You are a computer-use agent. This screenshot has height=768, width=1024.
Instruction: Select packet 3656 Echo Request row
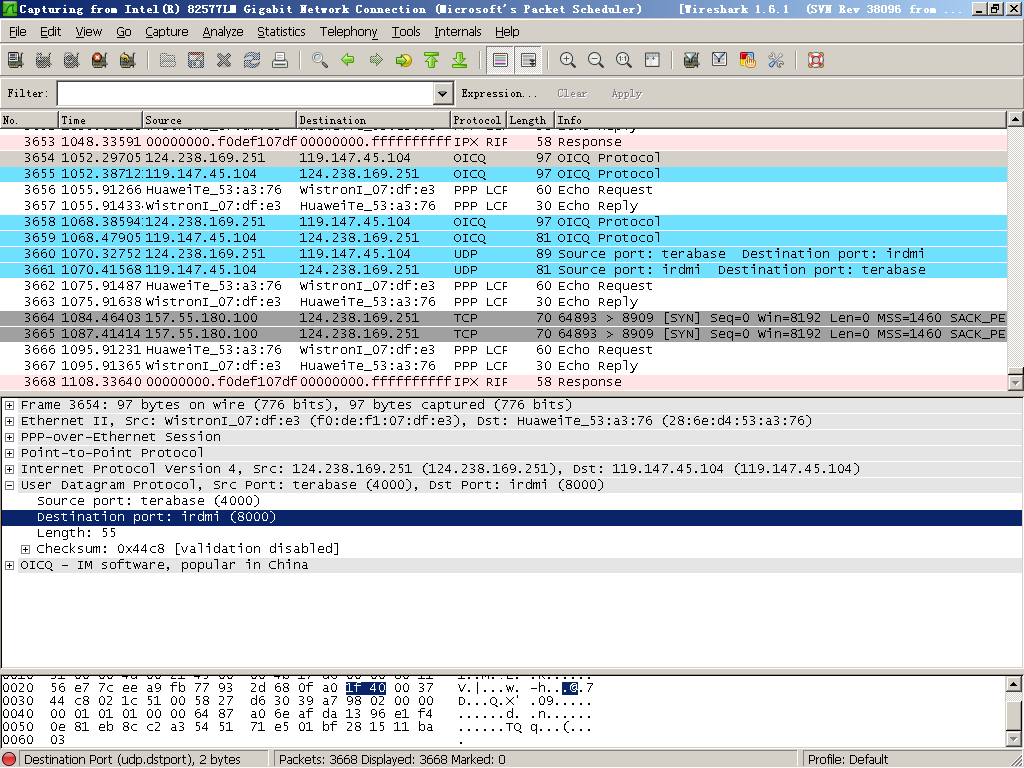[x=504, y=190]
